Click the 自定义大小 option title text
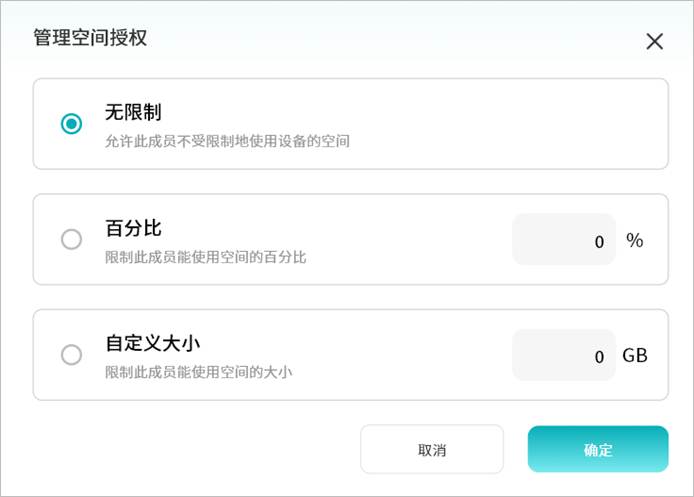The image size is (694, 497). 154,343
